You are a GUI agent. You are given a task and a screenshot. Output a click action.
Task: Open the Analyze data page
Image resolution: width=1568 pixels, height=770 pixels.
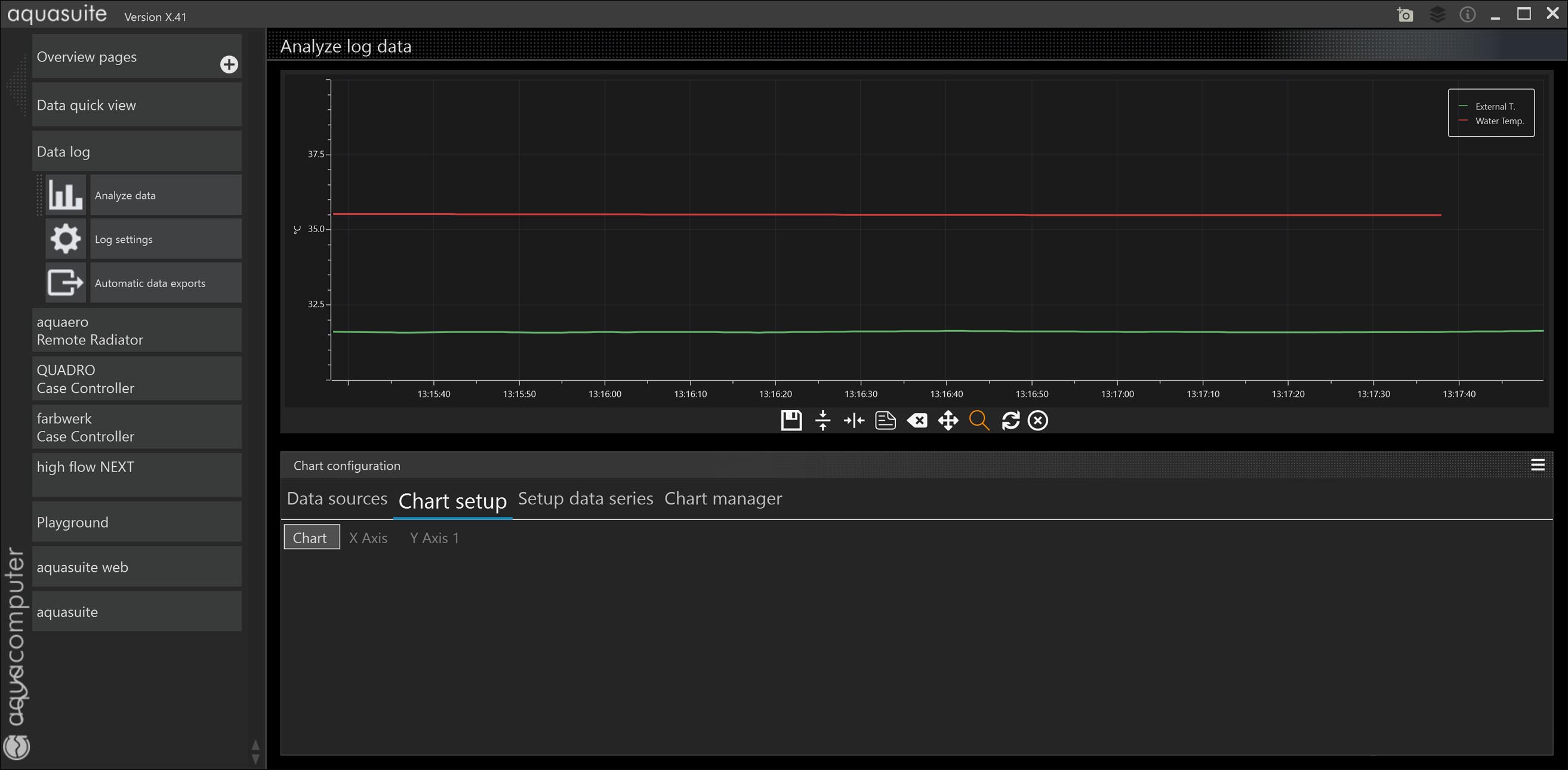click(x=166, y=195)
